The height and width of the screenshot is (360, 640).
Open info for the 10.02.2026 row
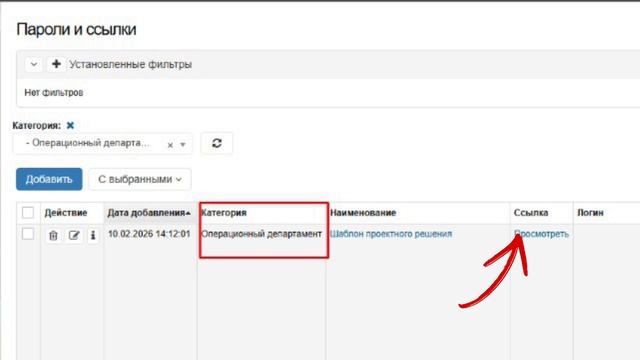click(x=93, y=236)
